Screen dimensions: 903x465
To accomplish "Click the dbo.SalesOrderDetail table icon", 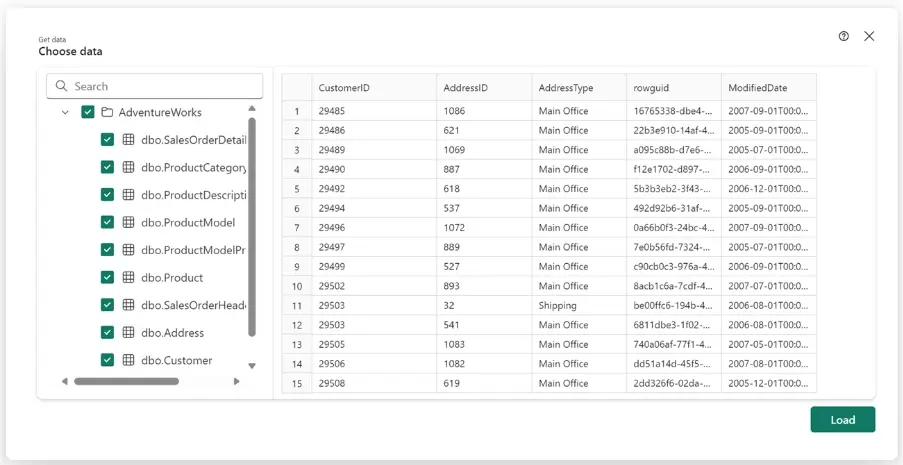I will click(128, 139).
